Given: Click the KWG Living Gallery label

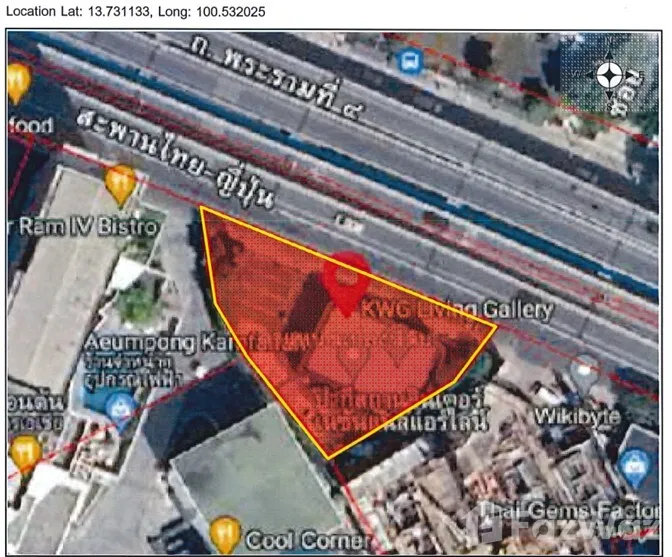Looking at the screenshot, I should (460, 309).
